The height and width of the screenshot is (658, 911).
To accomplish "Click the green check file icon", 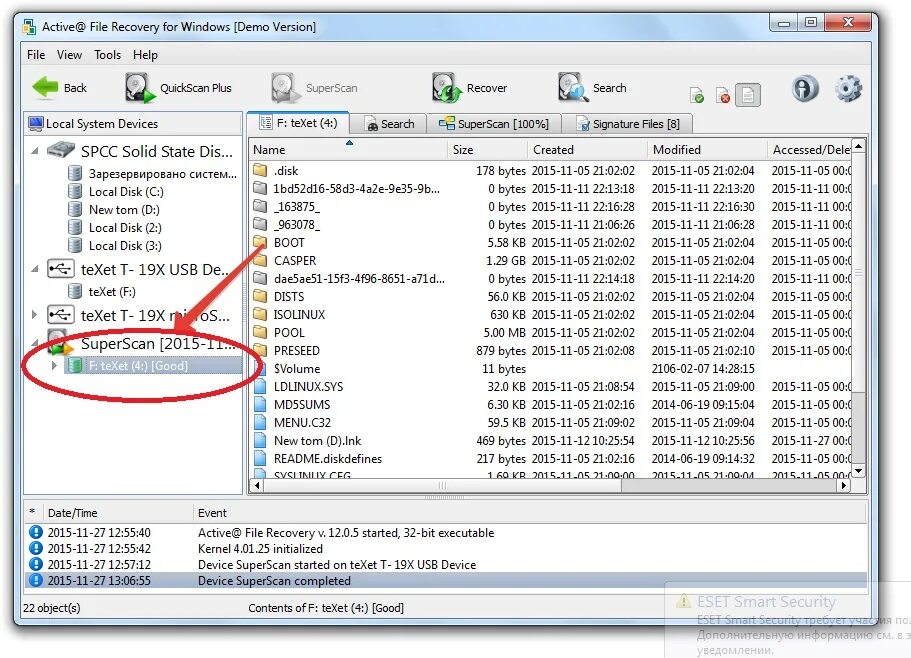I will (696, 95).
